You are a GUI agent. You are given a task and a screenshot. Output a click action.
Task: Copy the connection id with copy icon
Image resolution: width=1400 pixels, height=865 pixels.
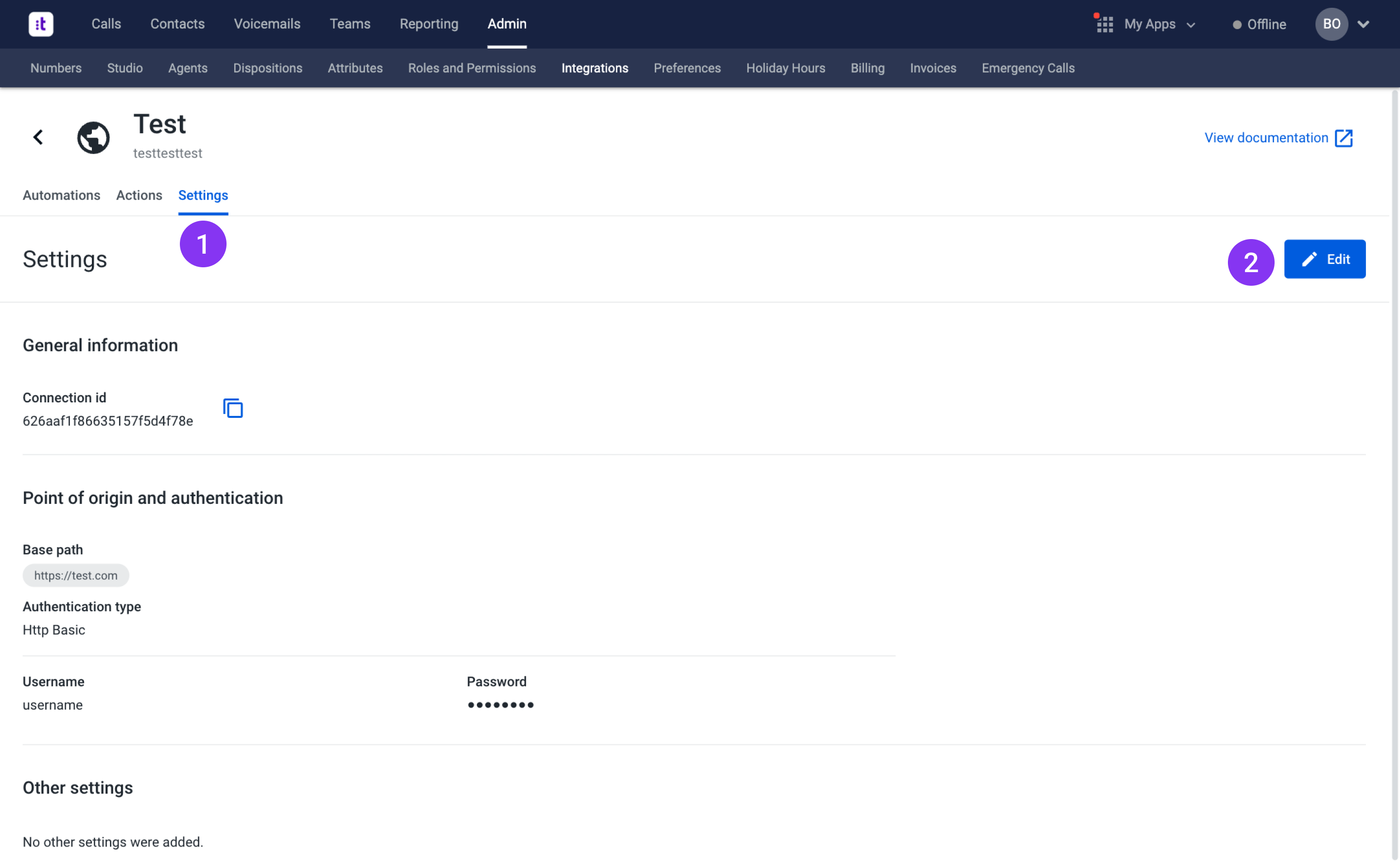[x=233, y=409]
